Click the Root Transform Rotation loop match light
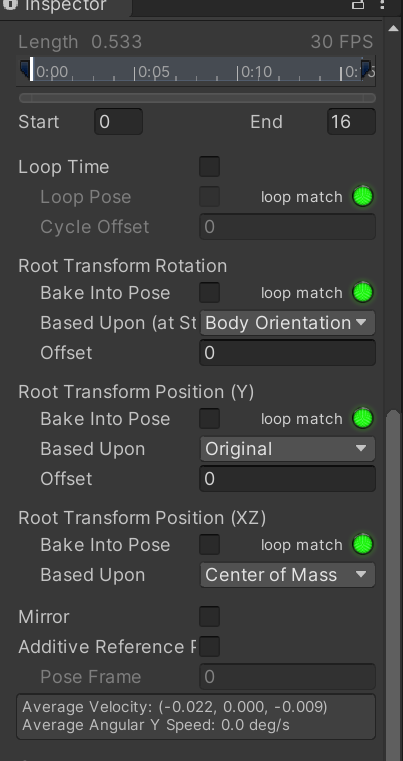The width and height of the screenshot is (403, 761). [x=363, y=293]
